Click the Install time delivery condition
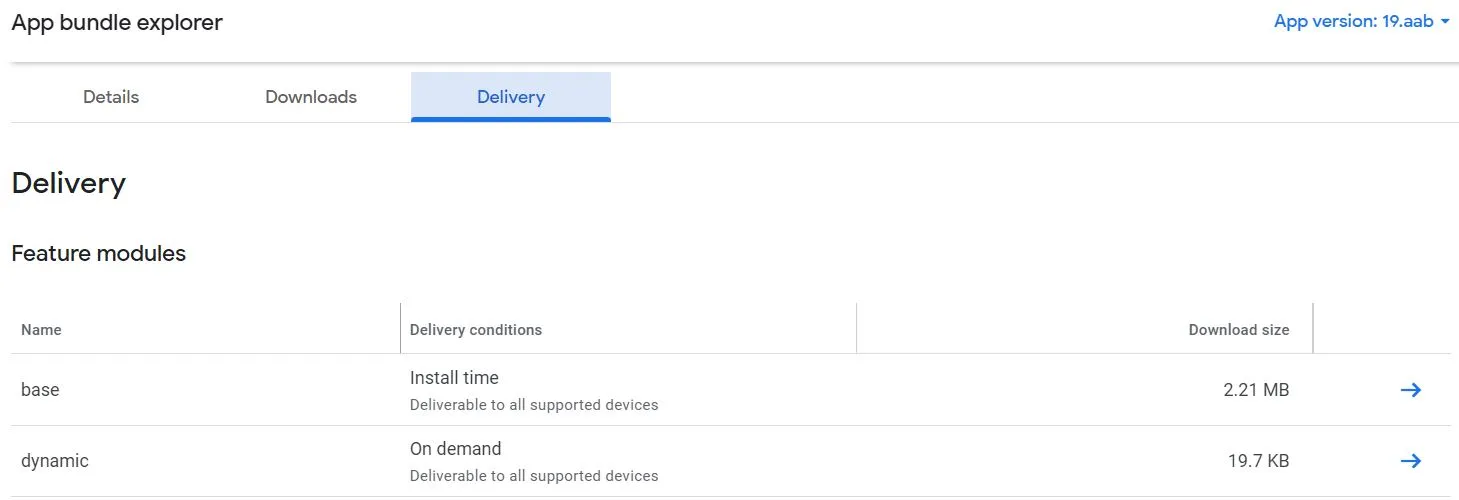1459x500 pixels. (x=454, y=378)
